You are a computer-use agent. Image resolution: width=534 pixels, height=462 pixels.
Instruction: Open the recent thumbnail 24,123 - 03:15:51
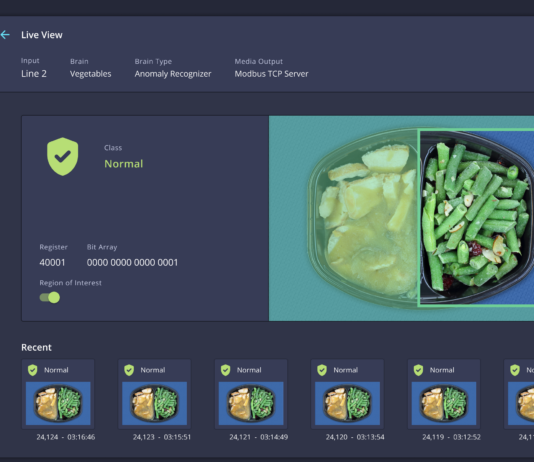coord(155,403)
